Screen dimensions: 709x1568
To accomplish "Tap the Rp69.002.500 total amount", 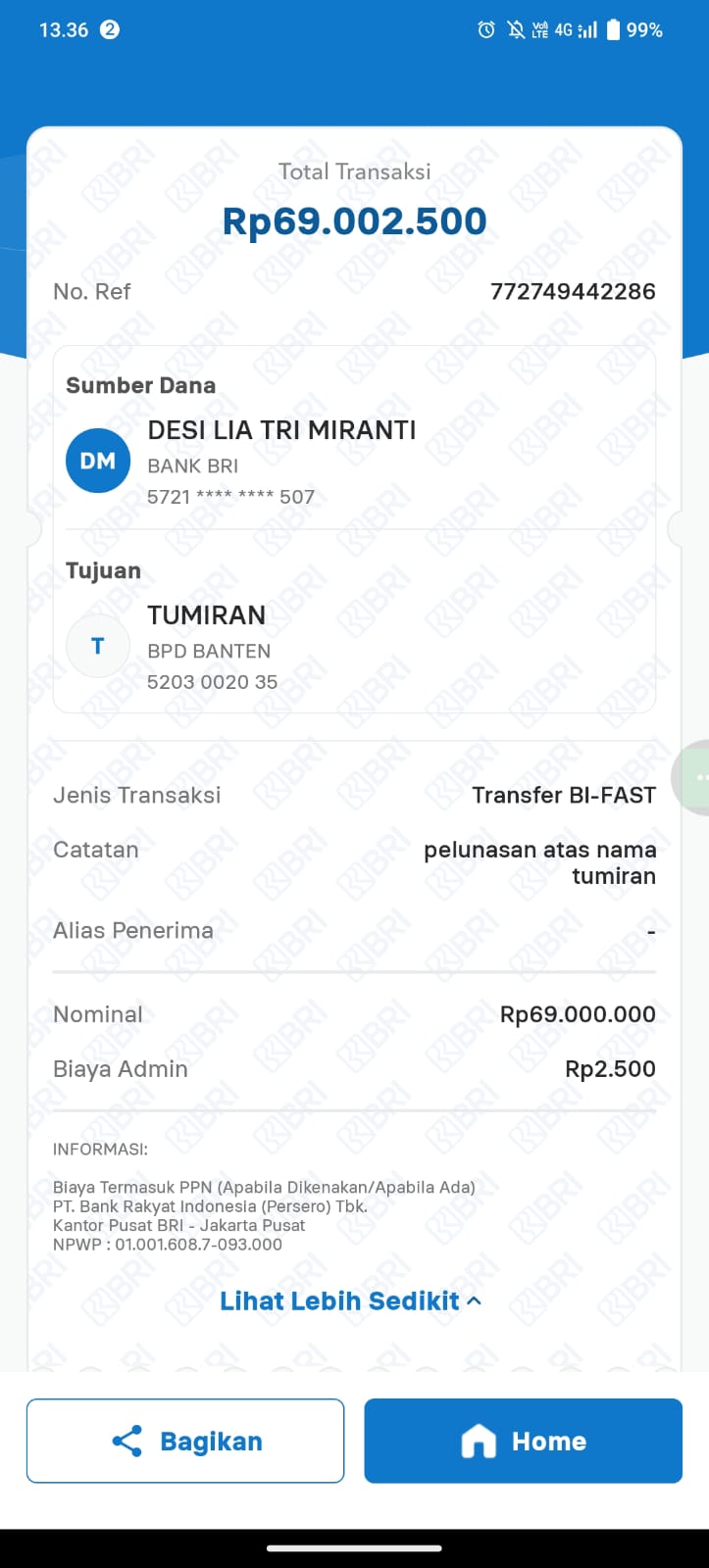I will 354,221.
